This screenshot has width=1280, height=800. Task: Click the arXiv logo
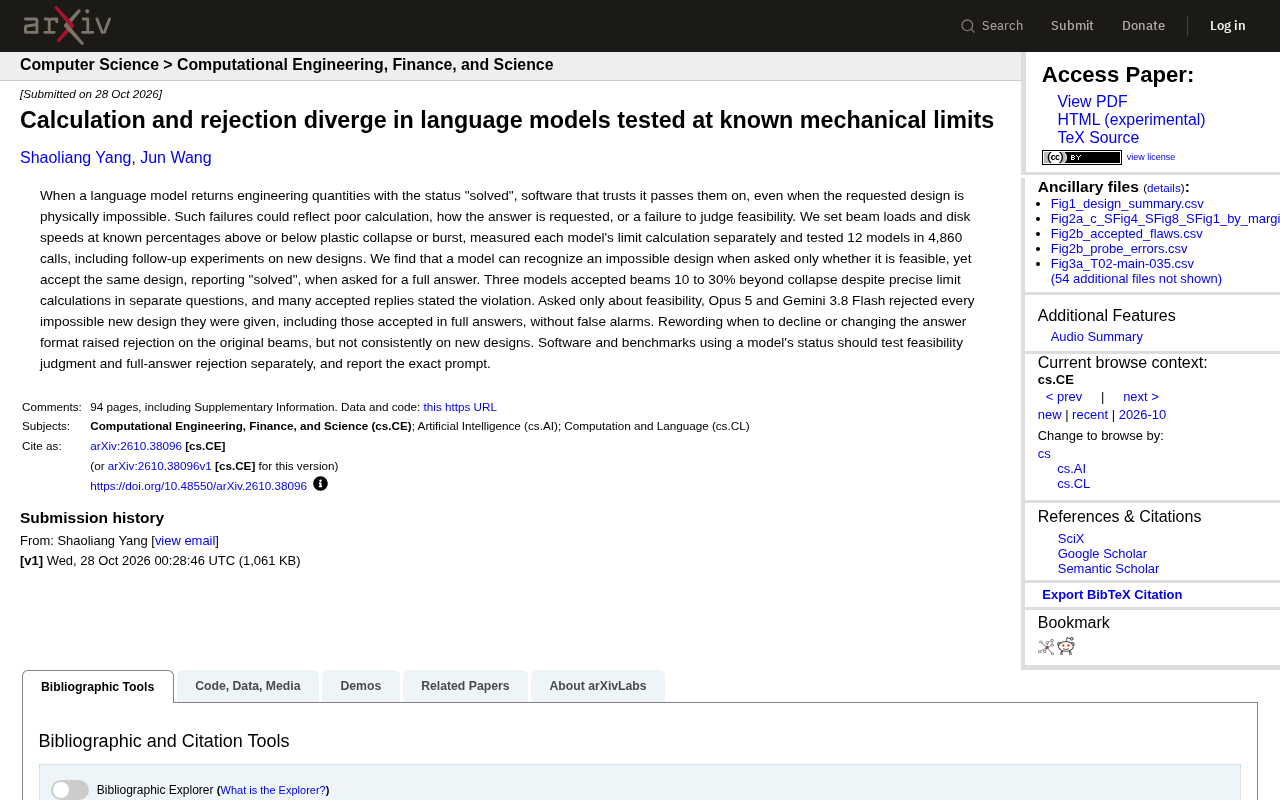point(67,26)
